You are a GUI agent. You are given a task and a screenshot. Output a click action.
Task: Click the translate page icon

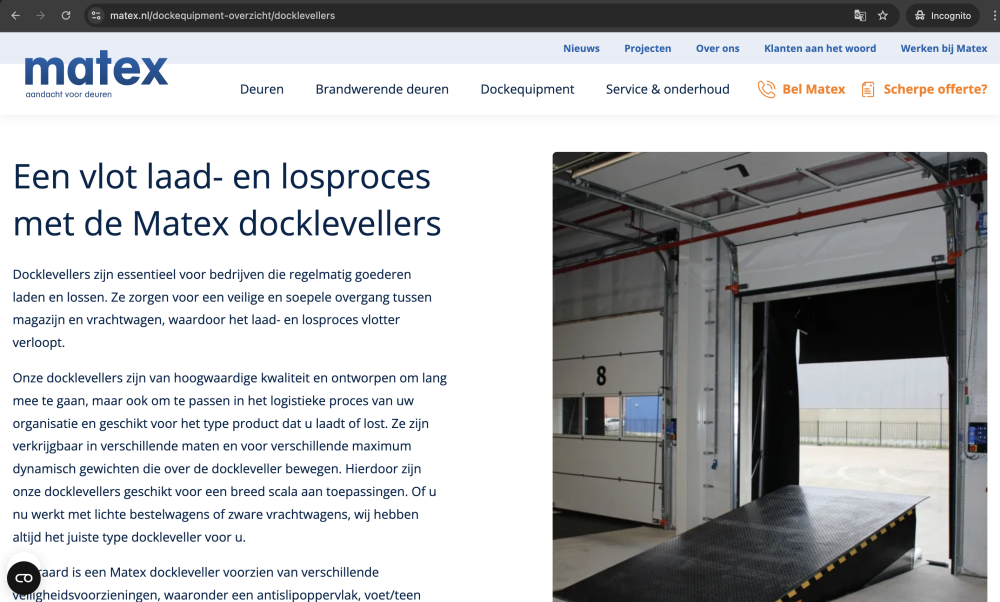pos(859,16)
